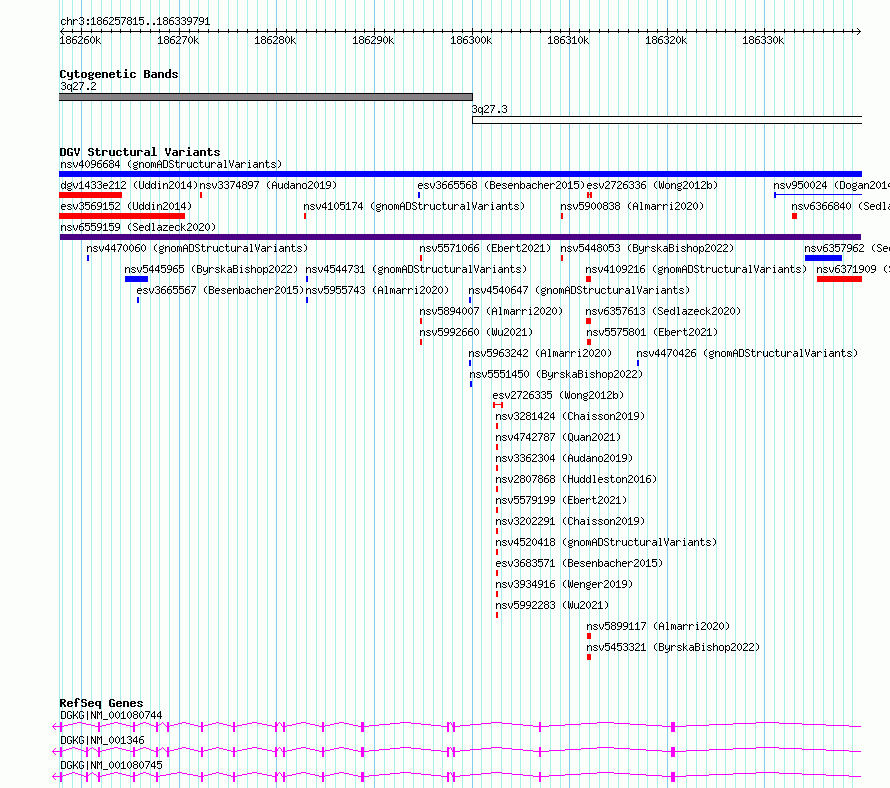Open the esv3569152 (Uddin2014) variant label

pyautogui.click(x=126, y=207)
